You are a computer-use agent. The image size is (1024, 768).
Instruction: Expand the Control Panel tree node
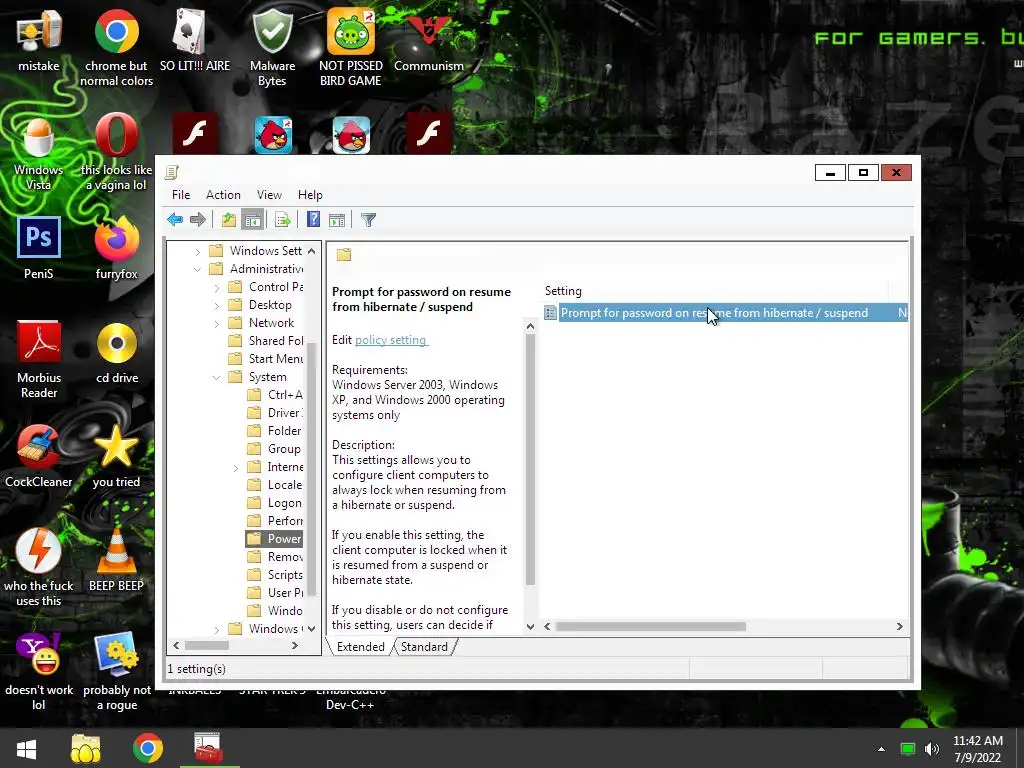[217, 287]
